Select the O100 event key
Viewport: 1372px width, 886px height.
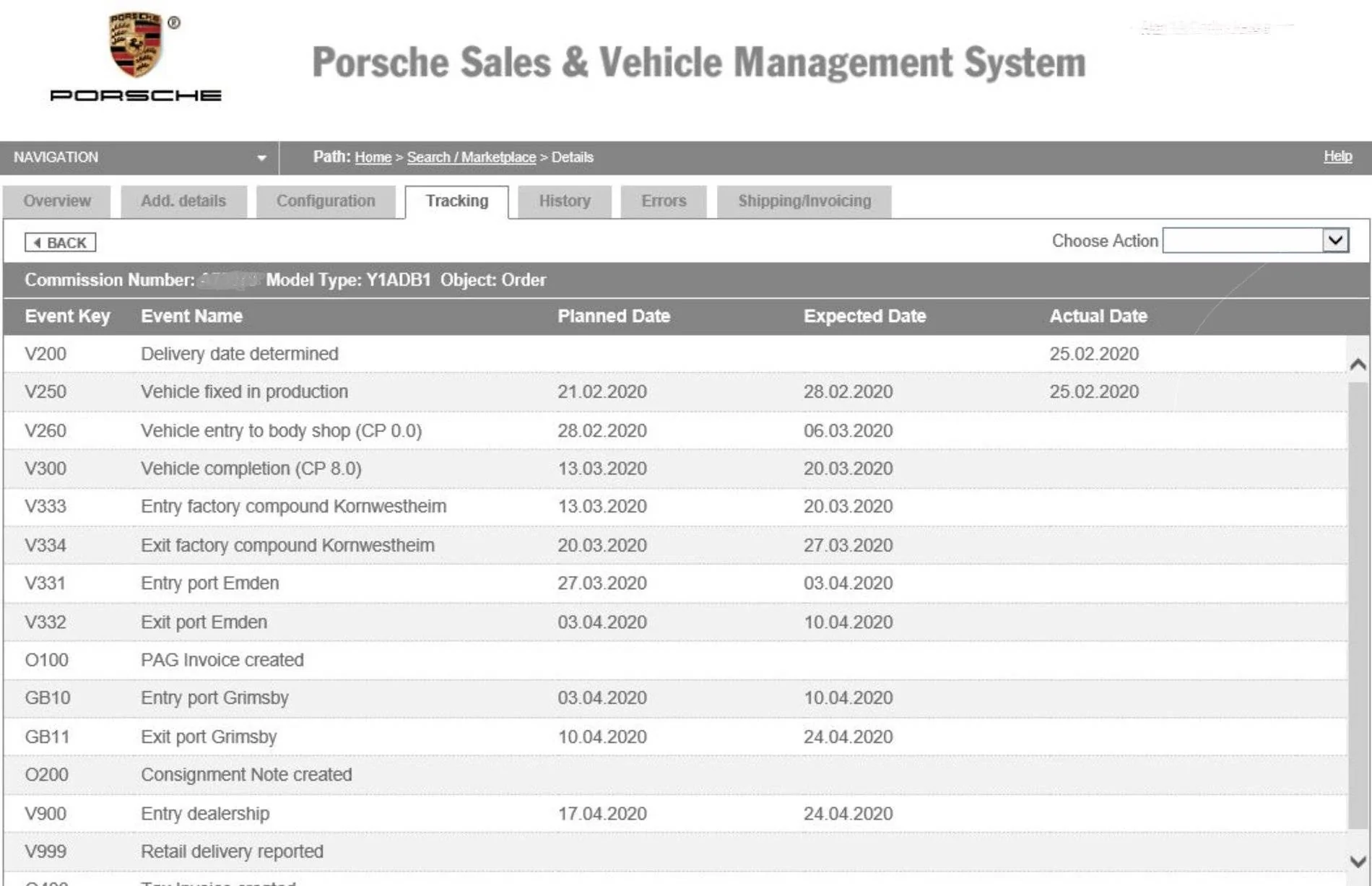[x=47, y=660]
